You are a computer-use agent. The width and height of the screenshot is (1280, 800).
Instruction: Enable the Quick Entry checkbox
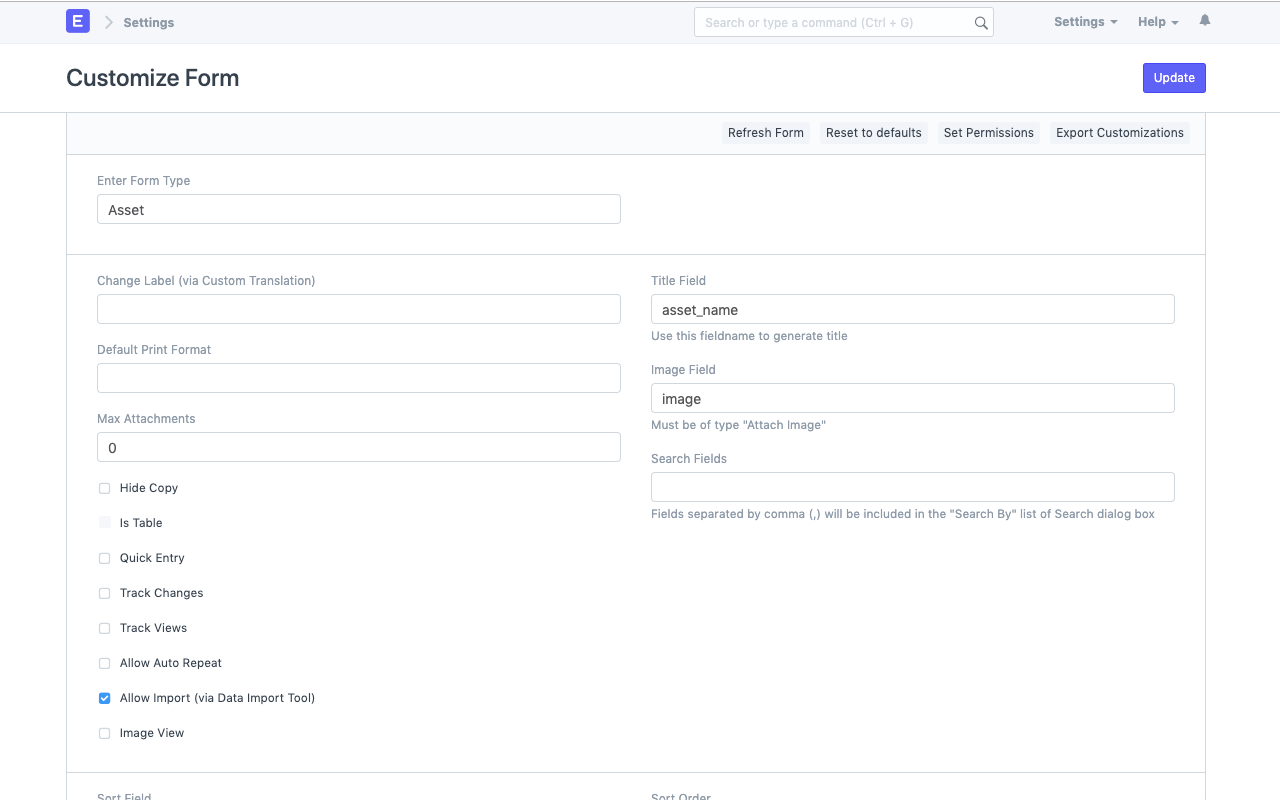point(104,558)
